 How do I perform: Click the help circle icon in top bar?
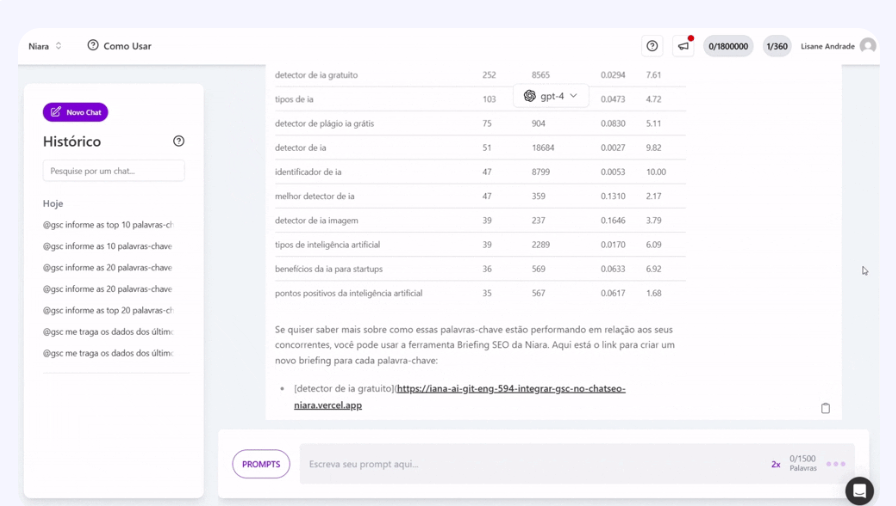(x=652, y=46)
